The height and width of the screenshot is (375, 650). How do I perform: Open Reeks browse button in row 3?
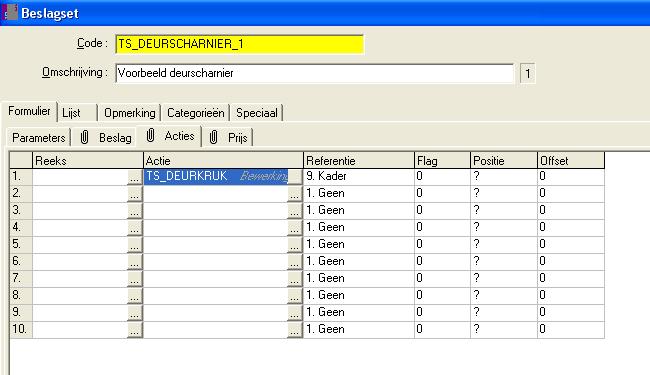tap(134, 211)
